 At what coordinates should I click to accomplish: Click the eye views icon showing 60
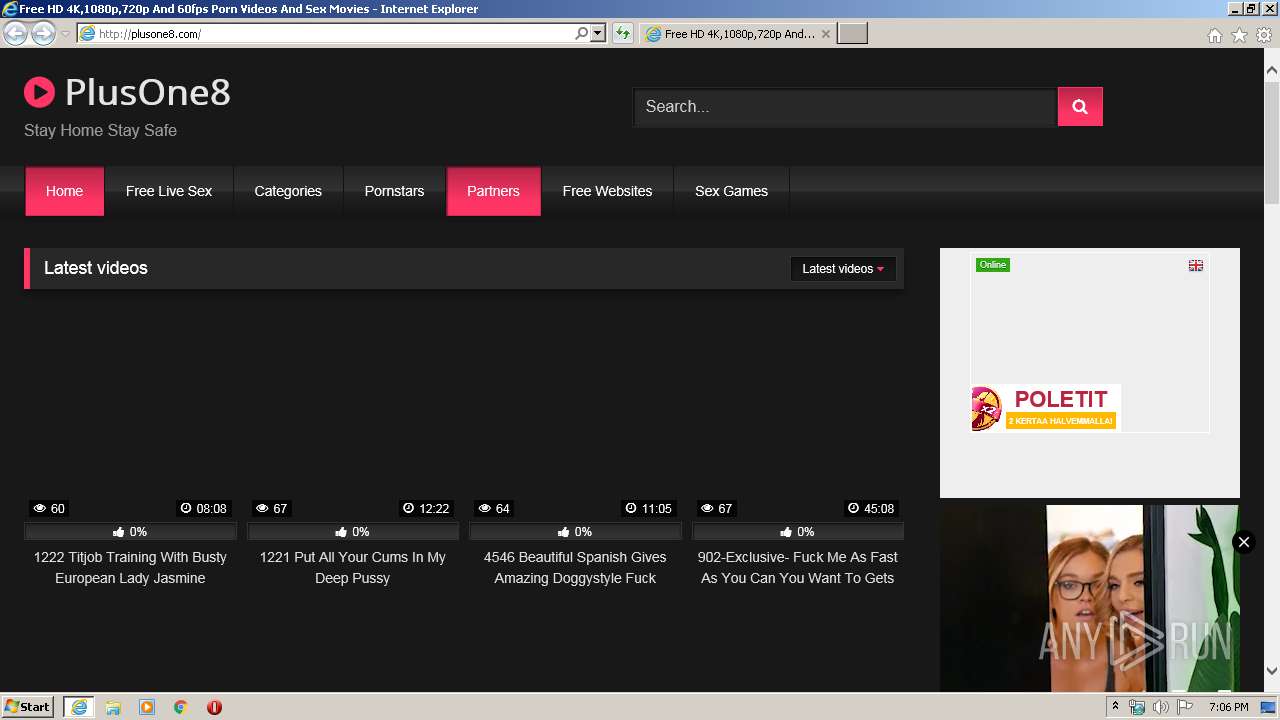coord(39,508)
